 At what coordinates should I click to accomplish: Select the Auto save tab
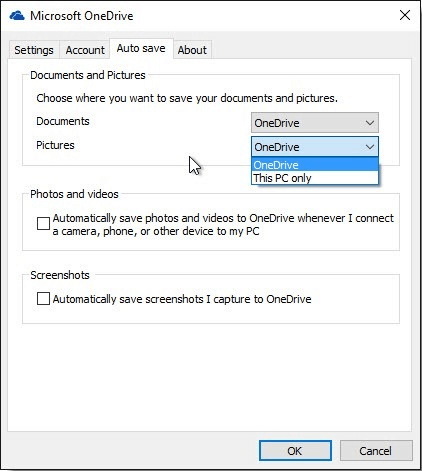pos(141,49)
